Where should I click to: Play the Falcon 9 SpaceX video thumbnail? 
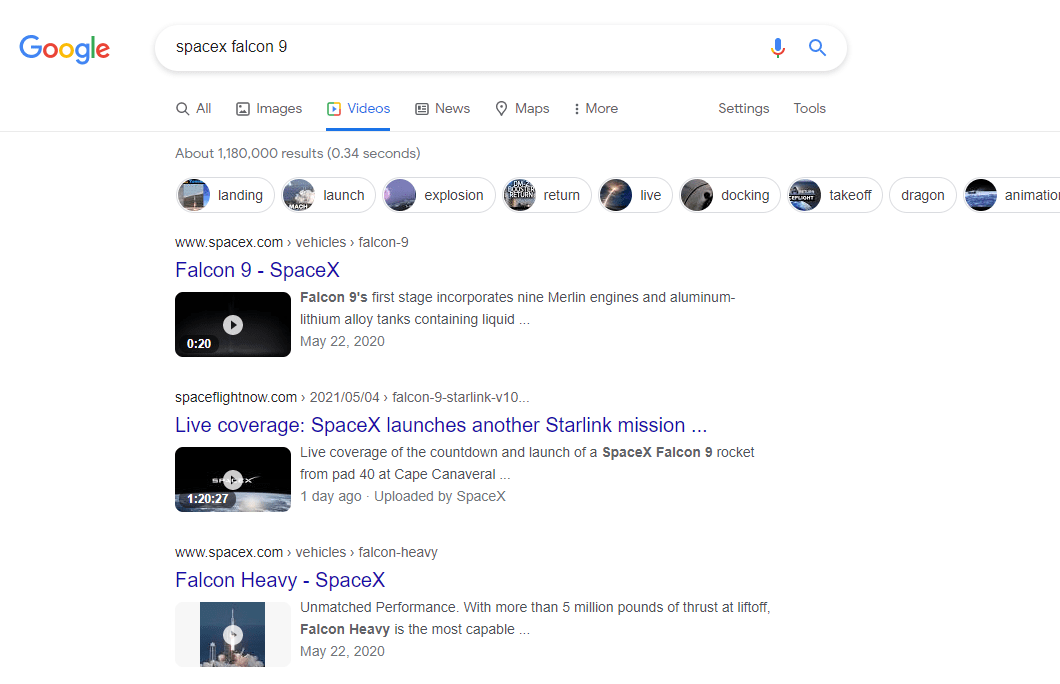coord(232,324)
